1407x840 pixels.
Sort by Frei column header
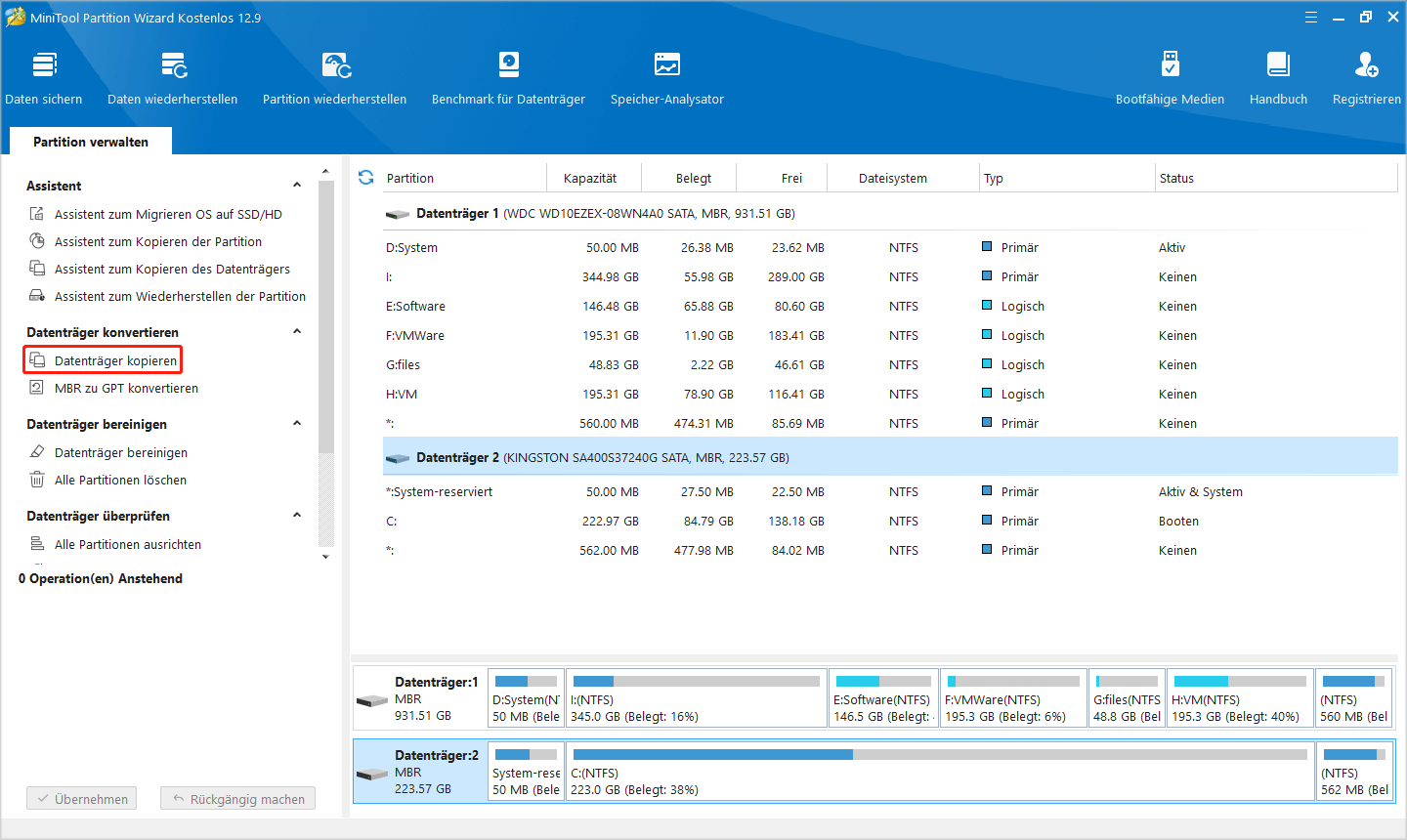point(782,178)
